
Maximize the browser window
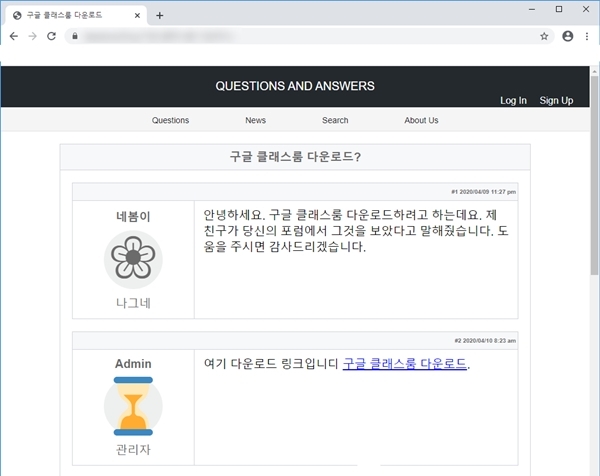[x=559, y=9]
